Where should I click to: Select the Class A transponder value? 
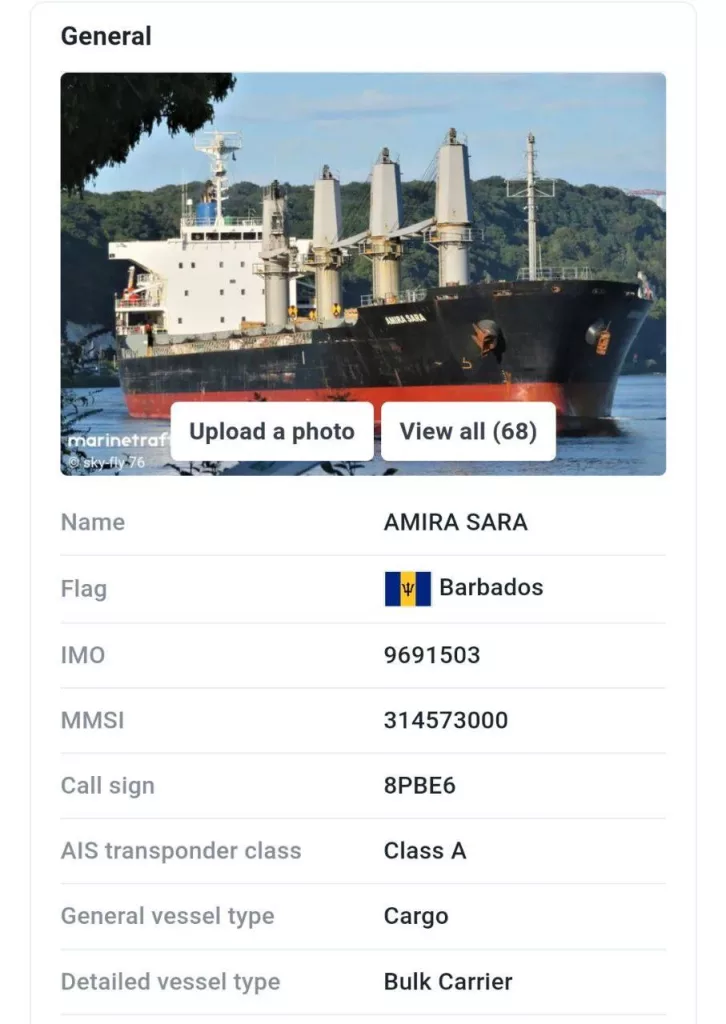point(425,851)
